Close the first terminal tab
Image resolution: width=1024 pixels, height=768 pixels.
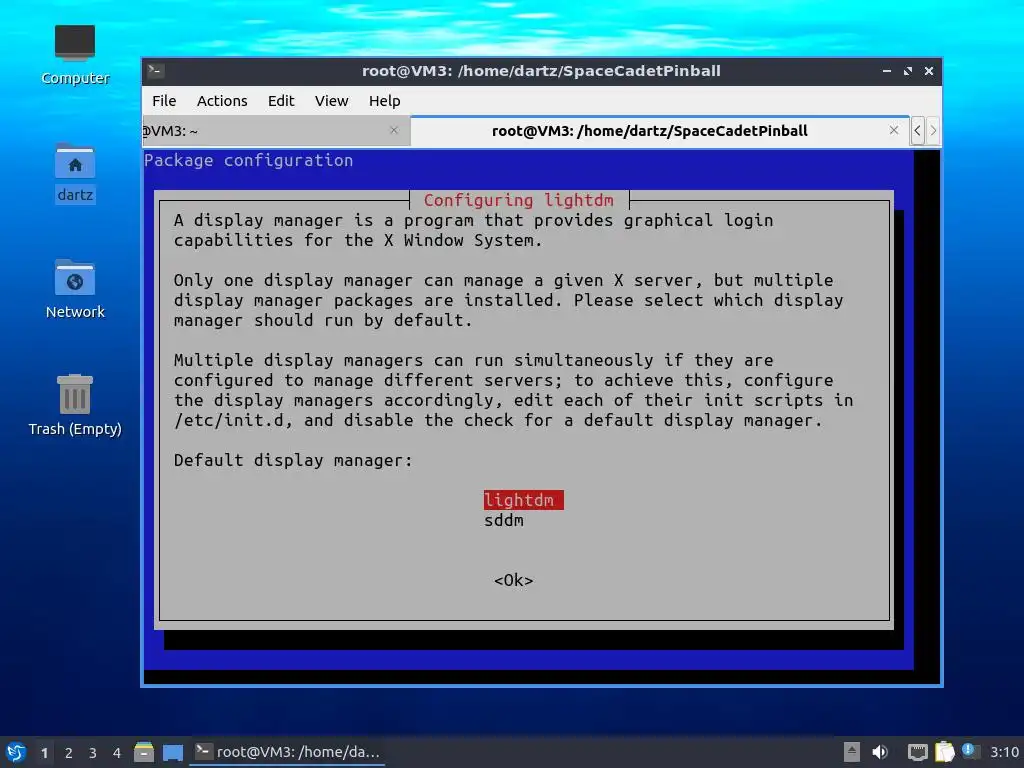(394, 131)
